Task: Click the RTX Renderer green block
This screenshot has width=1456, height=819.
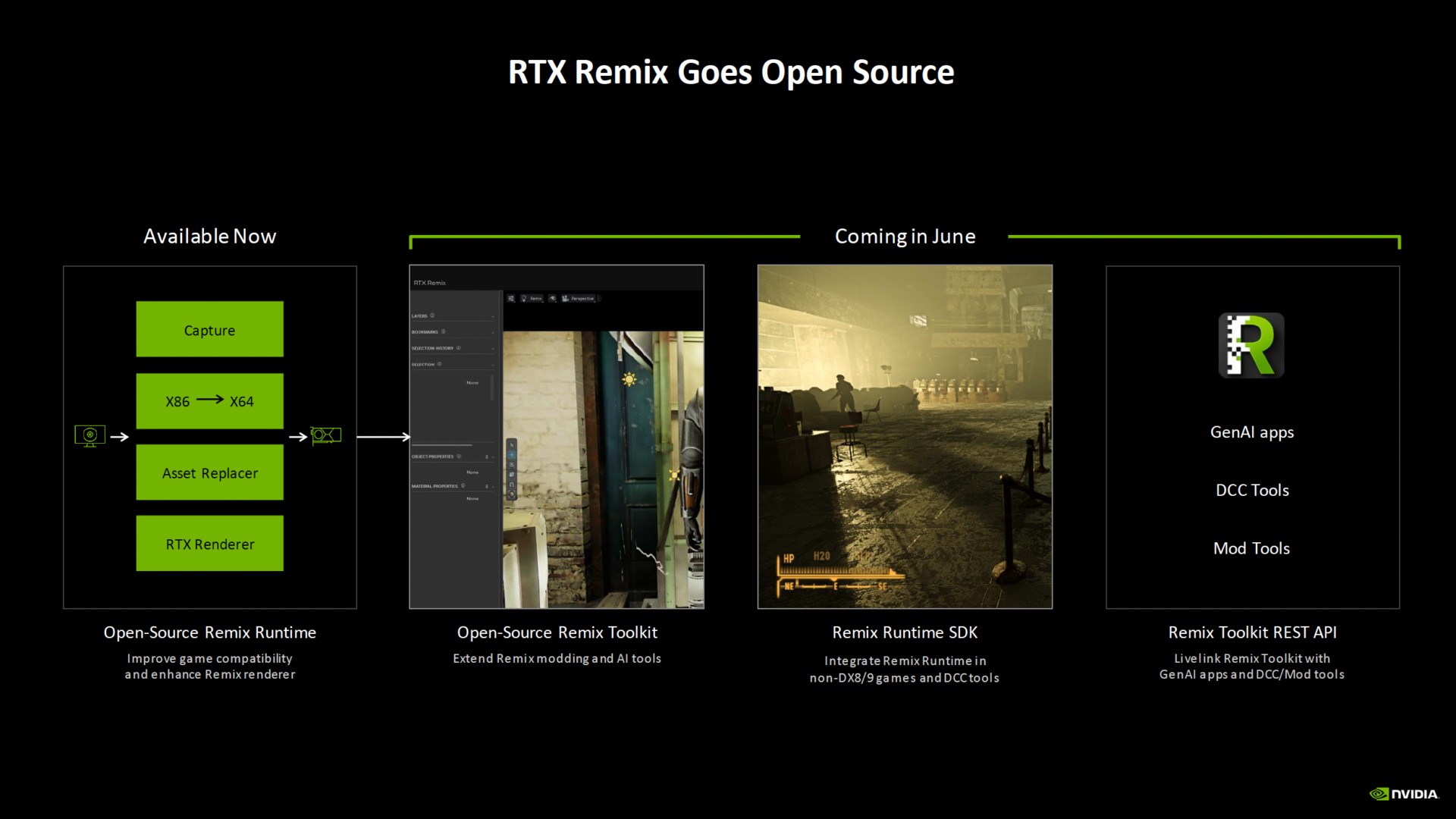Action: click(209, 544)
